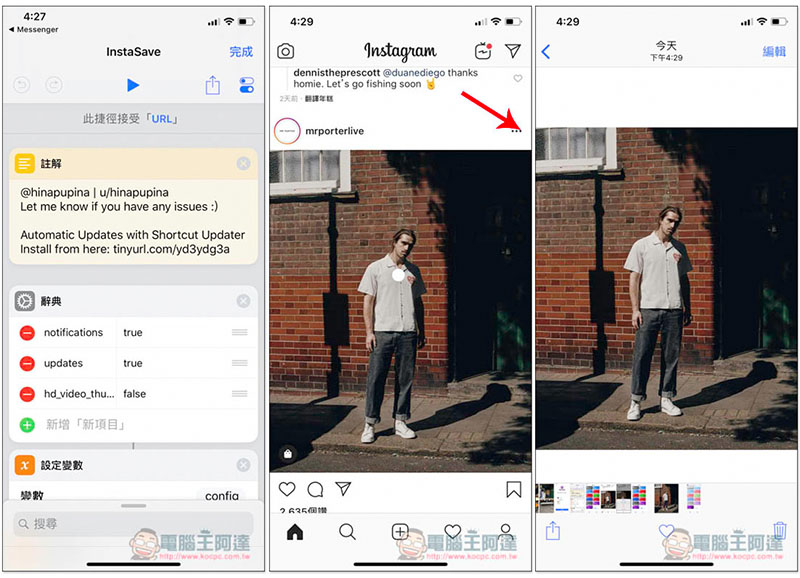The width and height of the screenshot is (800, 578).
Task: Run the InstaSave shortcut with the play button
Action: point(133,85)
